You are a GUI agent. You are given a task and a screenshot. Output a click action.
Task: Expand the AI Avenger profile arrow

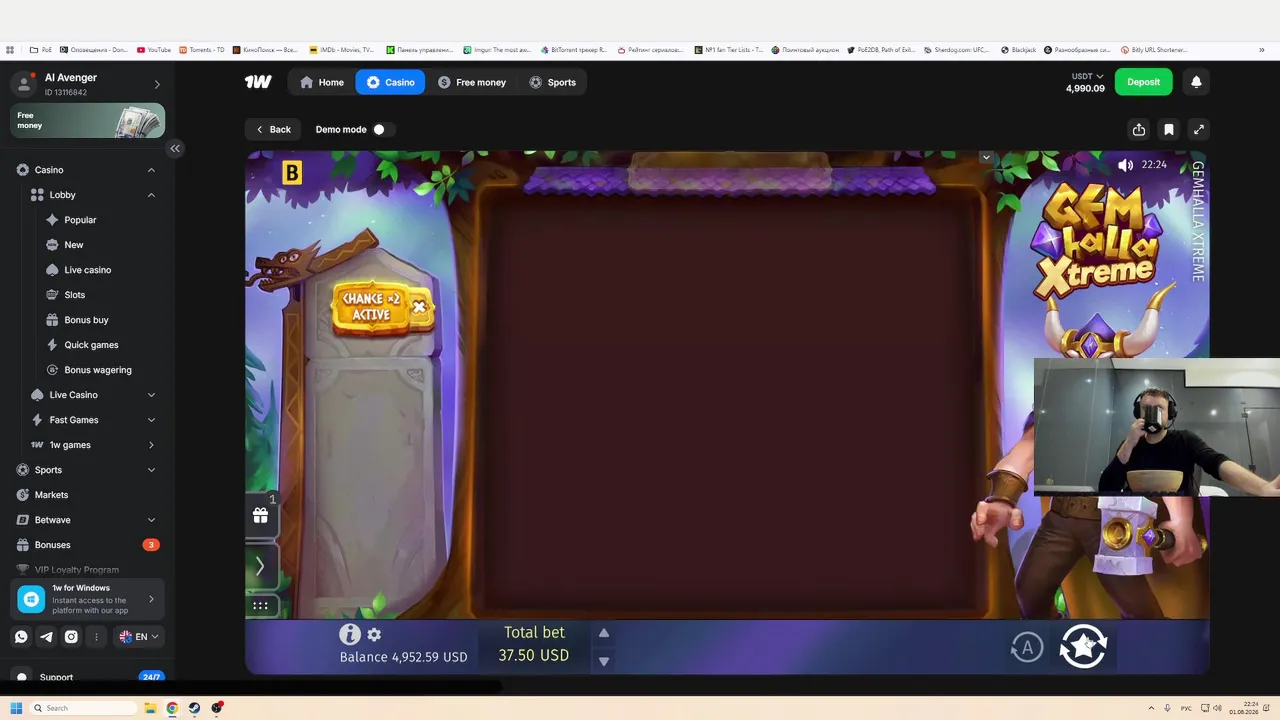pos(157,84)
